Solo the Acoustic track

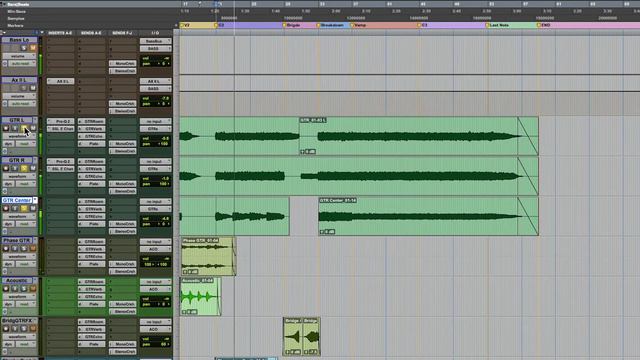tap(24, 289)
